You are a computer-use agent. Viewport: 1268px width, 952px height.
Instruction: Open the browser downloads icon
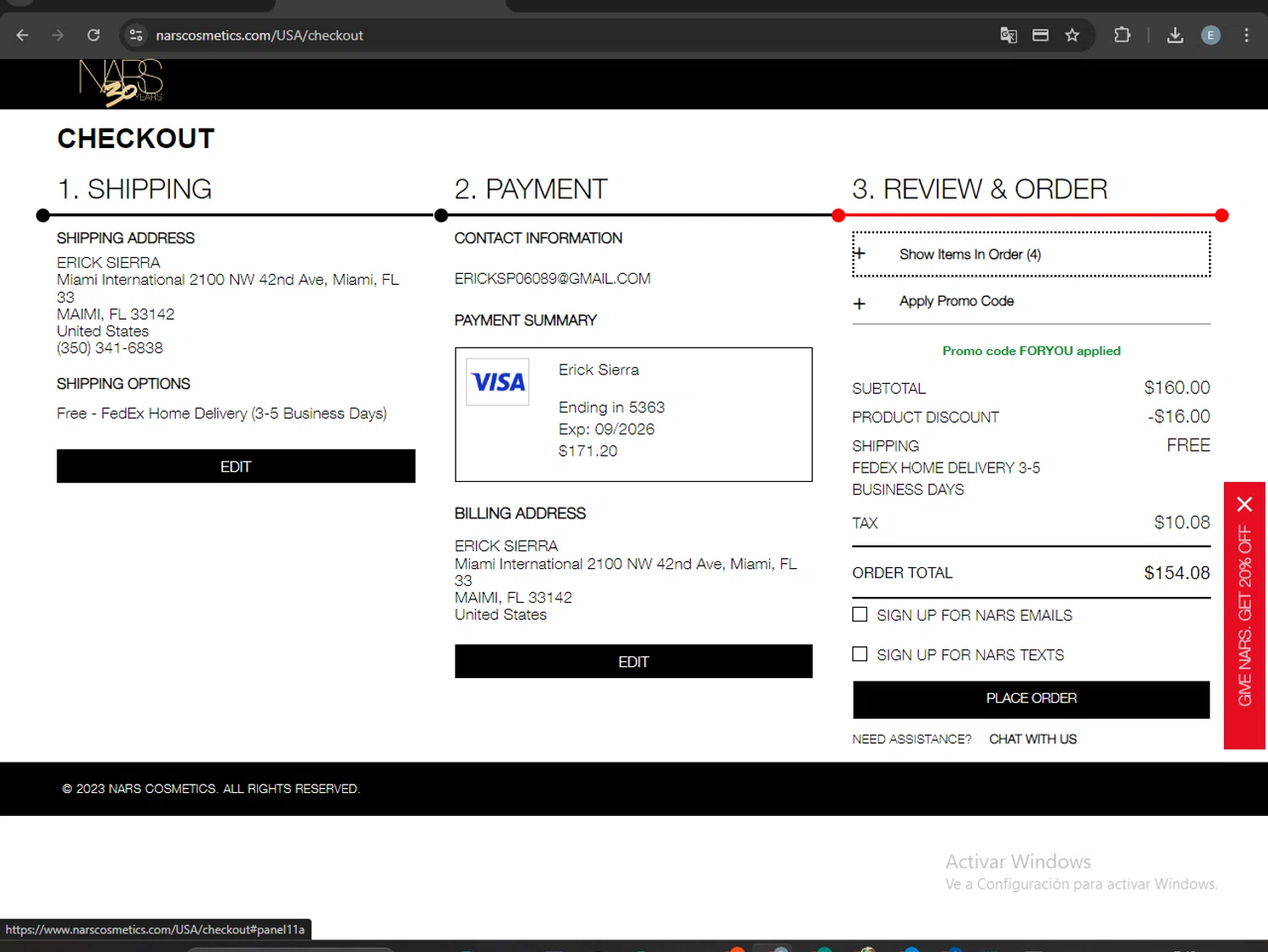coord(1175,36)
